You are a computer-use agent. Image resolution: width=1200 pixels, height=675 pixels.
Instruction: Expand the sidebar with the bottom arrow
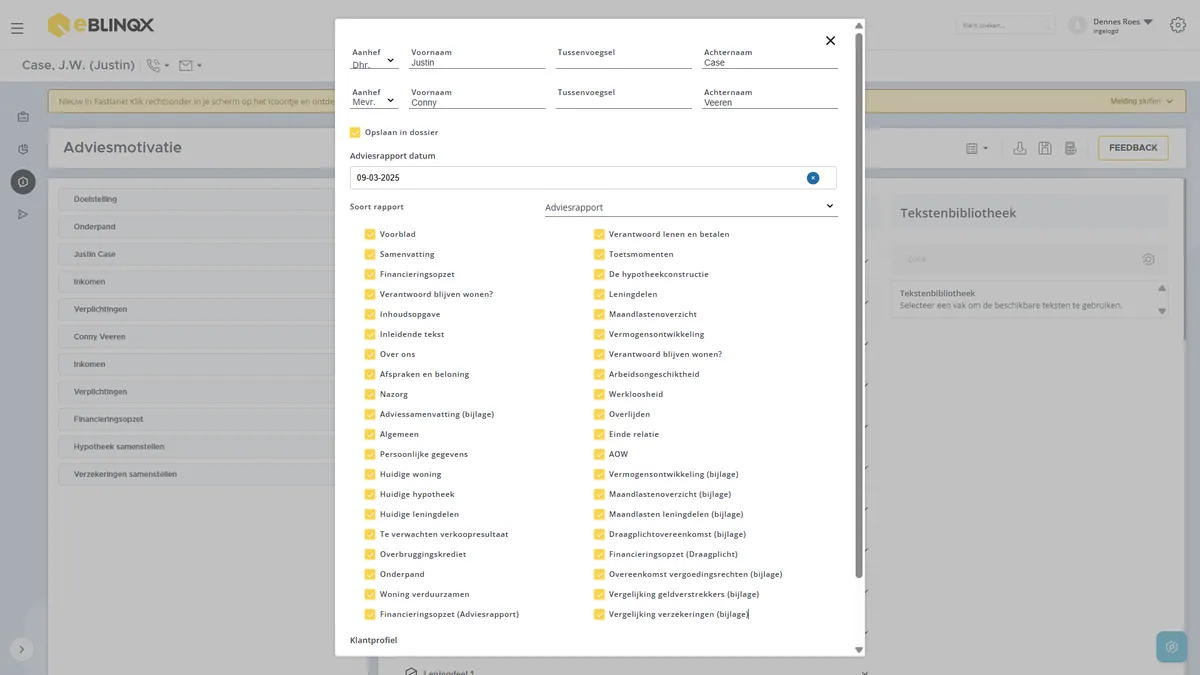(21, 649)
